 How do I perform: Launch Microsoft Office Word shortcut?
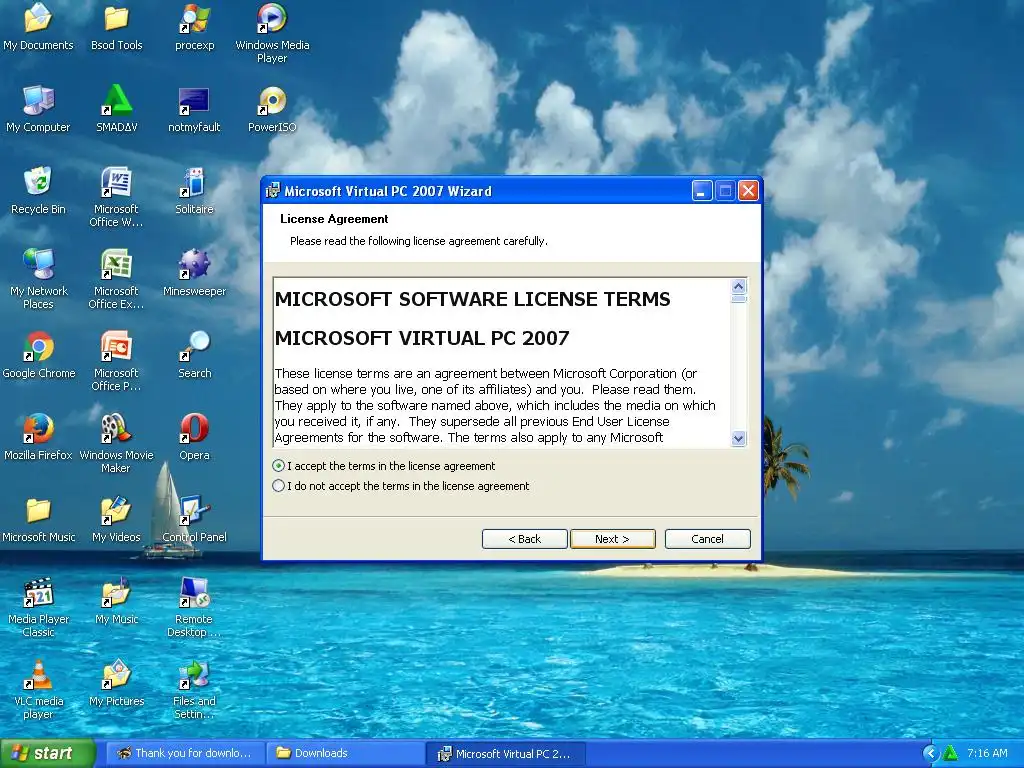coord(116,182)
